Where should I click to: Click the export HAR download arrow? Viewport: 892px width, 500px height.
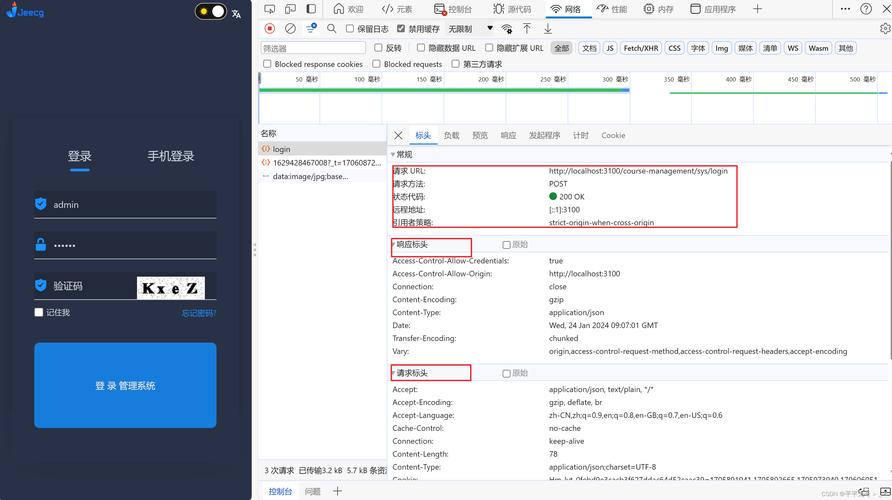[x=548, y=29]
